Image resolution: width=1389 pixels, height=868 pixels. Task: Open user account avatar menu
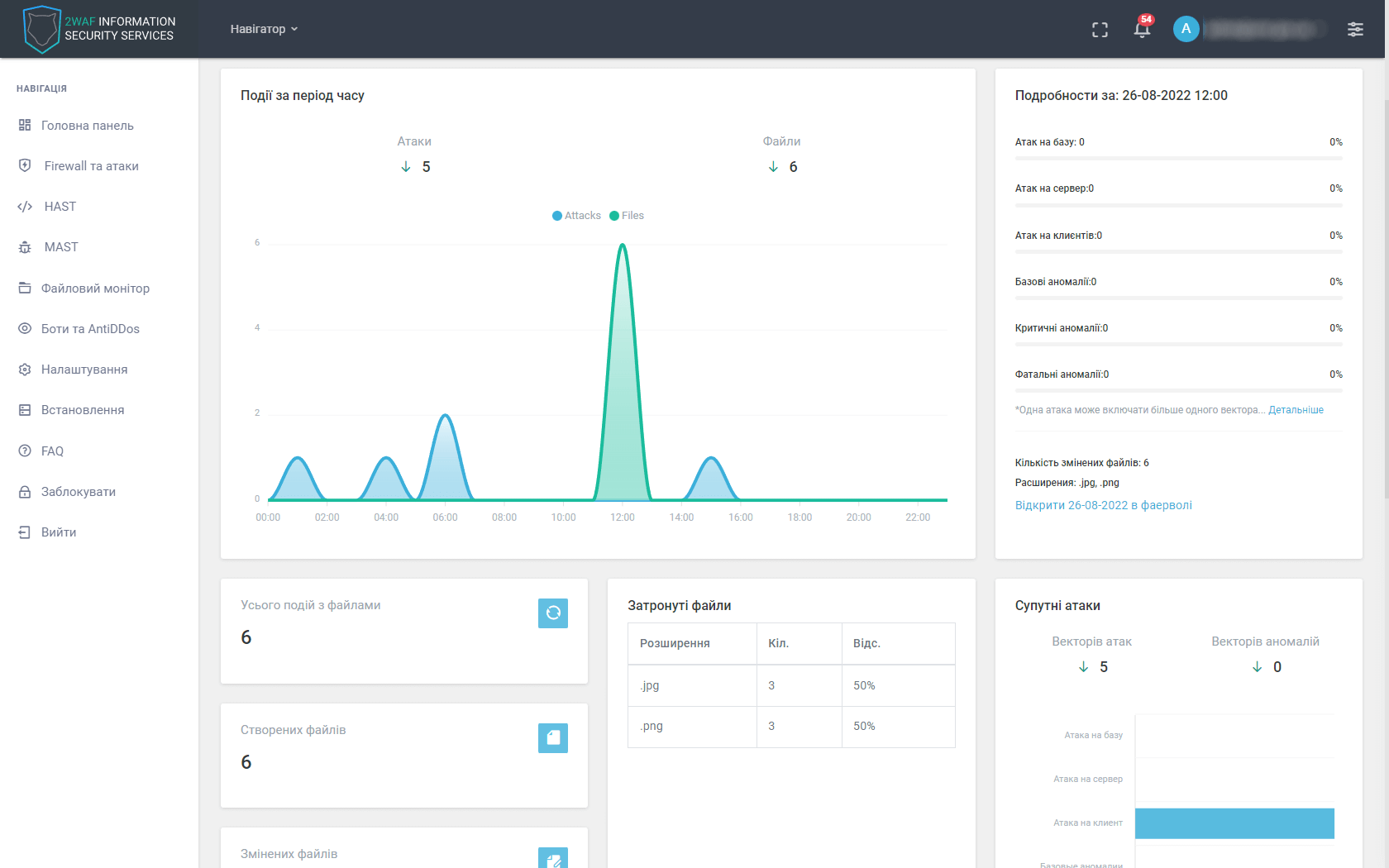pyautogui.click(x=1186, y=29)
